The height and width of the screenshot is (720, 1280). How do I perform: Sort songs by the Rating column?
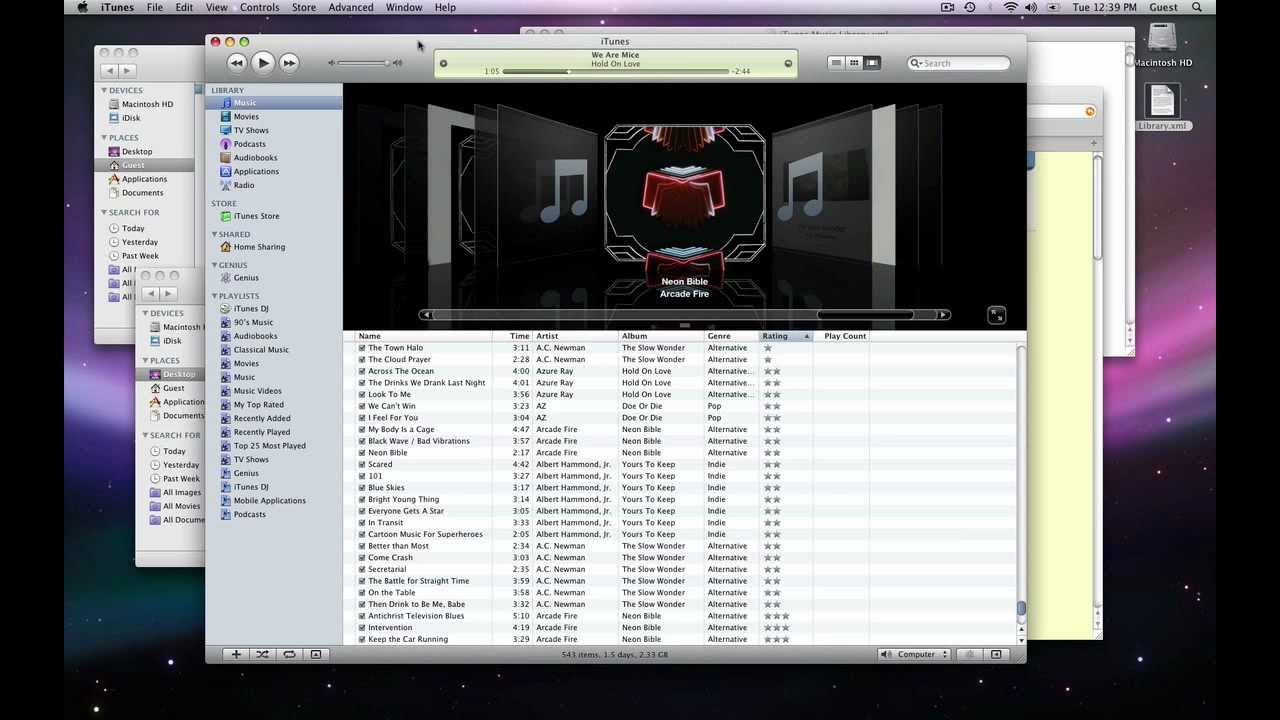786,336
